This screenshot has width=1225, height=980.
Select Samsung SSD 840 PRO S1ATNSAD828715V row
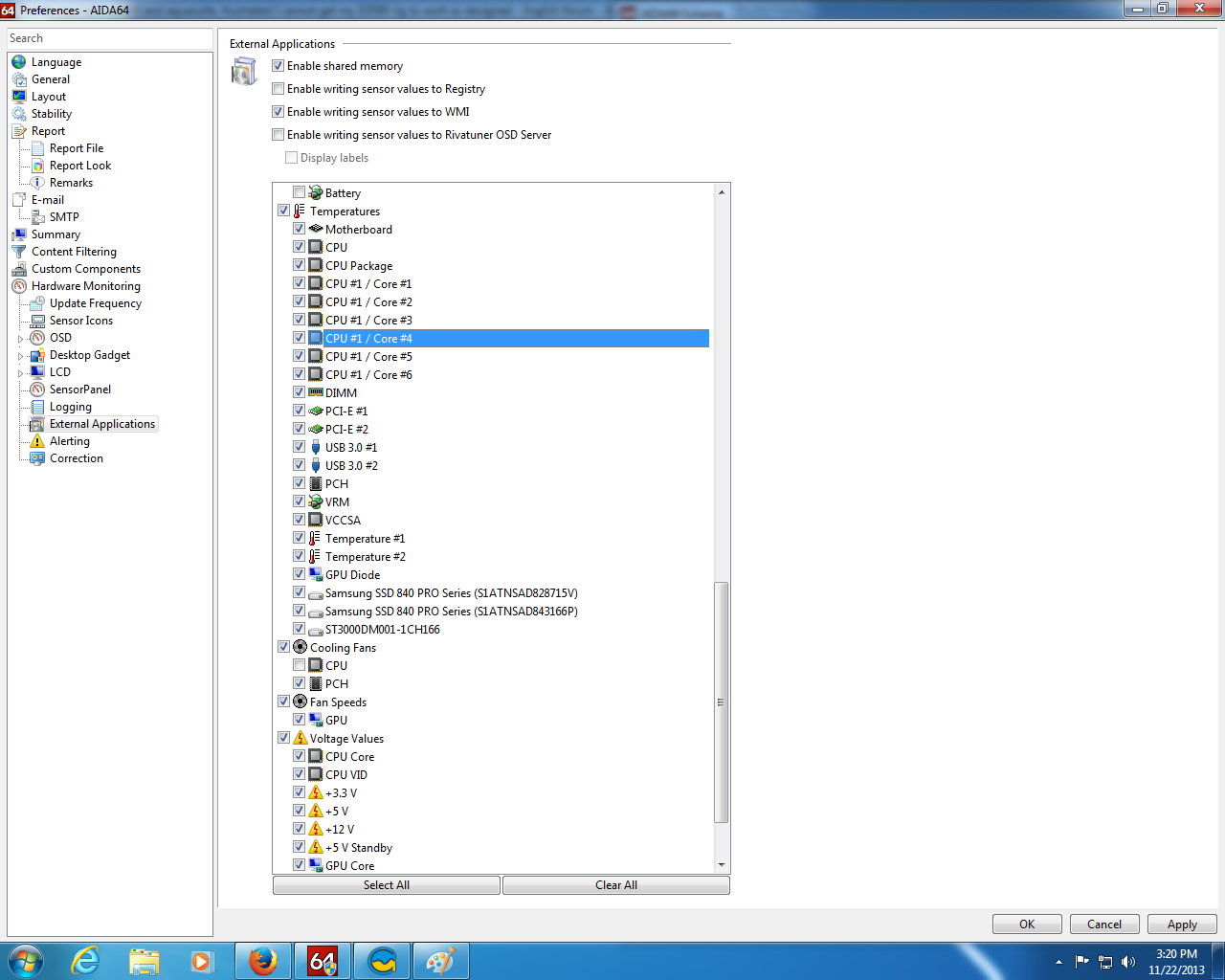click(x=451, y=592)
